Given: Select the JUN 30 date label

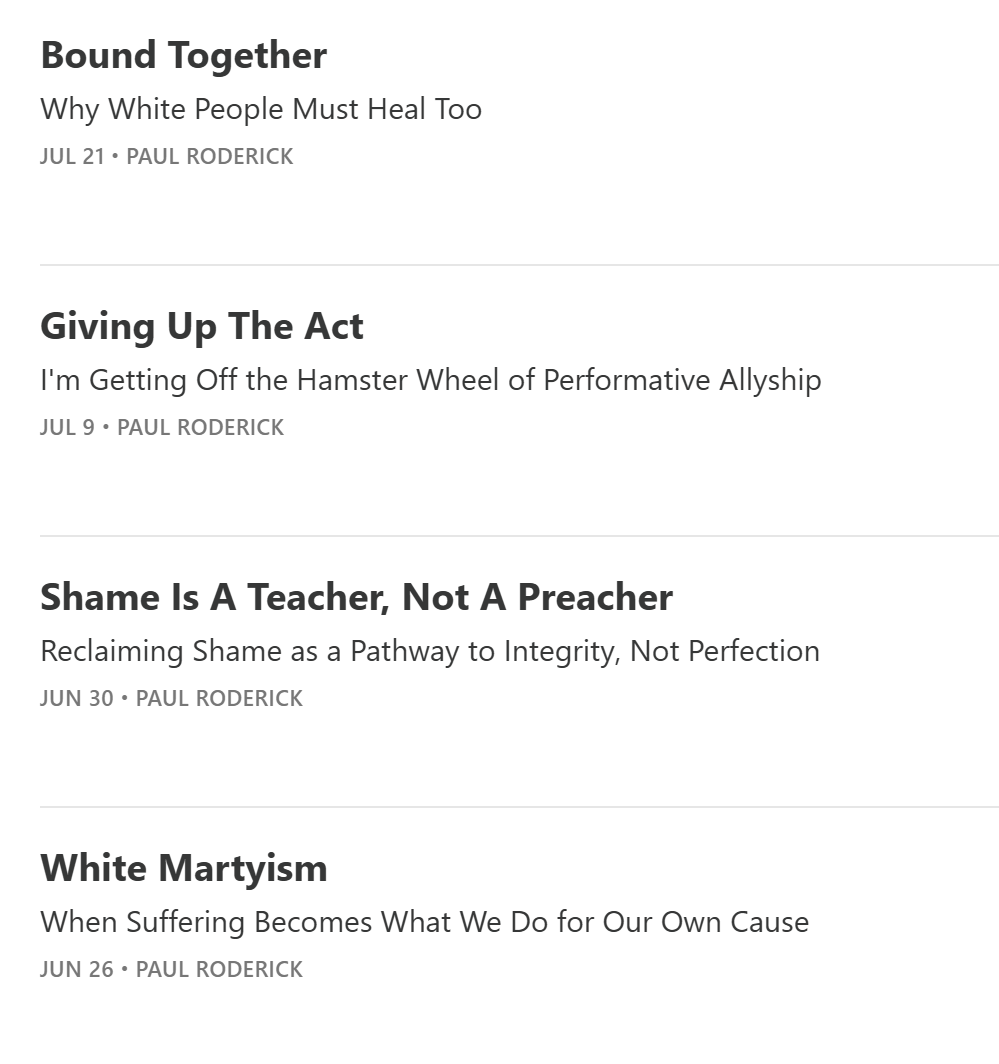Looking at the screenshot, I should [x=77, y=698].
